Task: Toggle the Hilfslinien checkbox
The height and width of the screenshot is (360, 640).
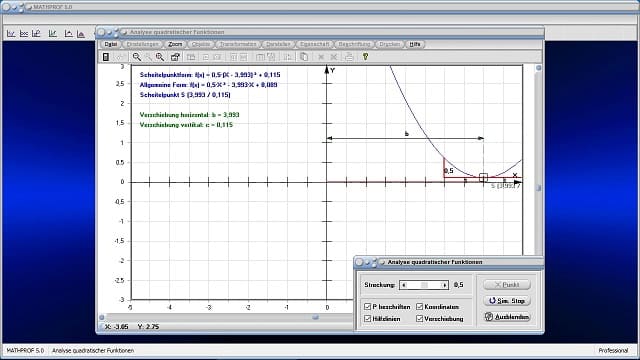Action: [x=367, y=318]
